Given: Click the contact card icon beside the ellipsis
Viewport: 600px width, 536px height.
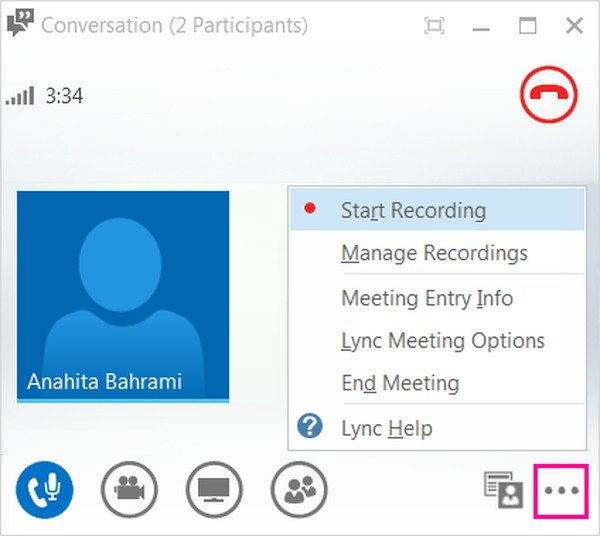Looking at the screenshot, I should pyautogui.click(x=503, y=491).
